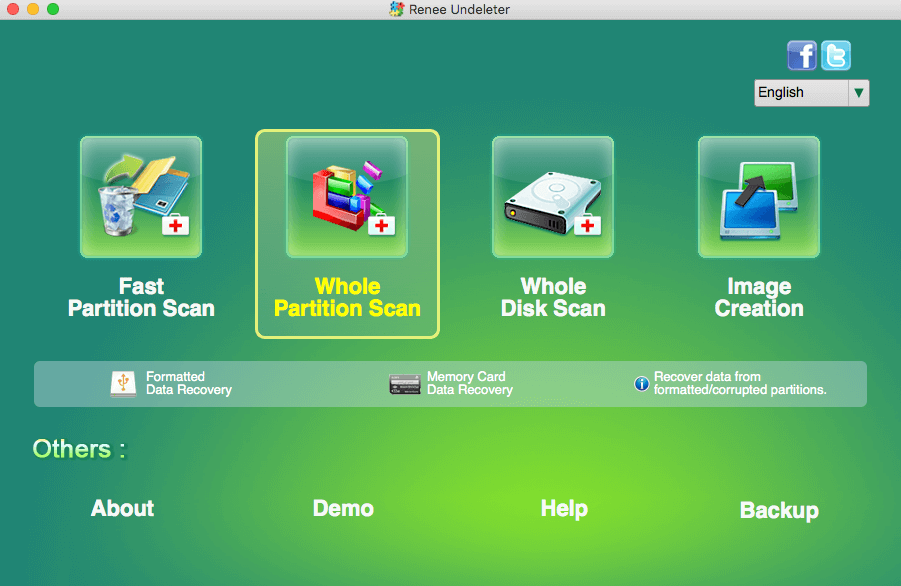901x586 pixels.
Task: Open the English language combo box
Action: coord(811,92)
